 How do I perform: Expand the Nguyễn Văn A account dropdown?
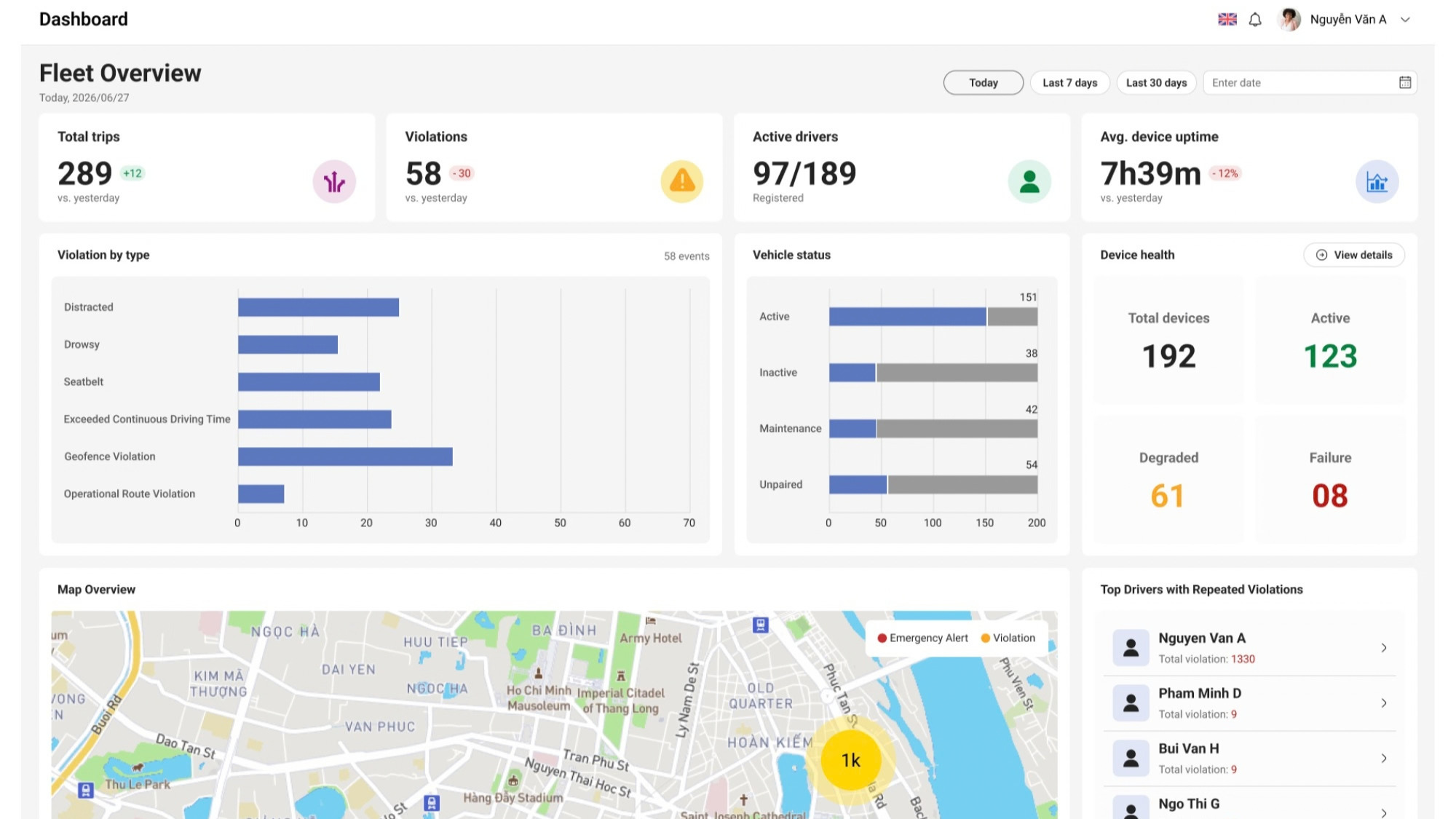[x=1405, y=20]
